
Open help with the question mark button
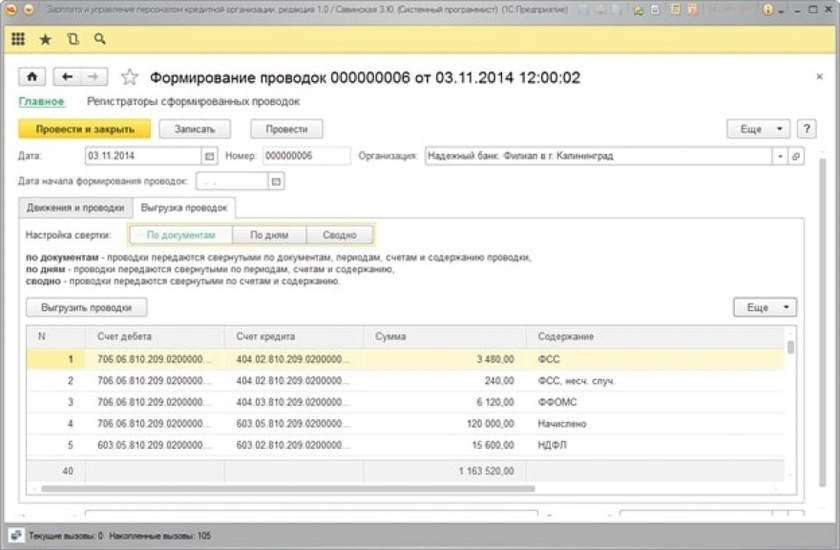pyautogui.click(x=807, y=129)
